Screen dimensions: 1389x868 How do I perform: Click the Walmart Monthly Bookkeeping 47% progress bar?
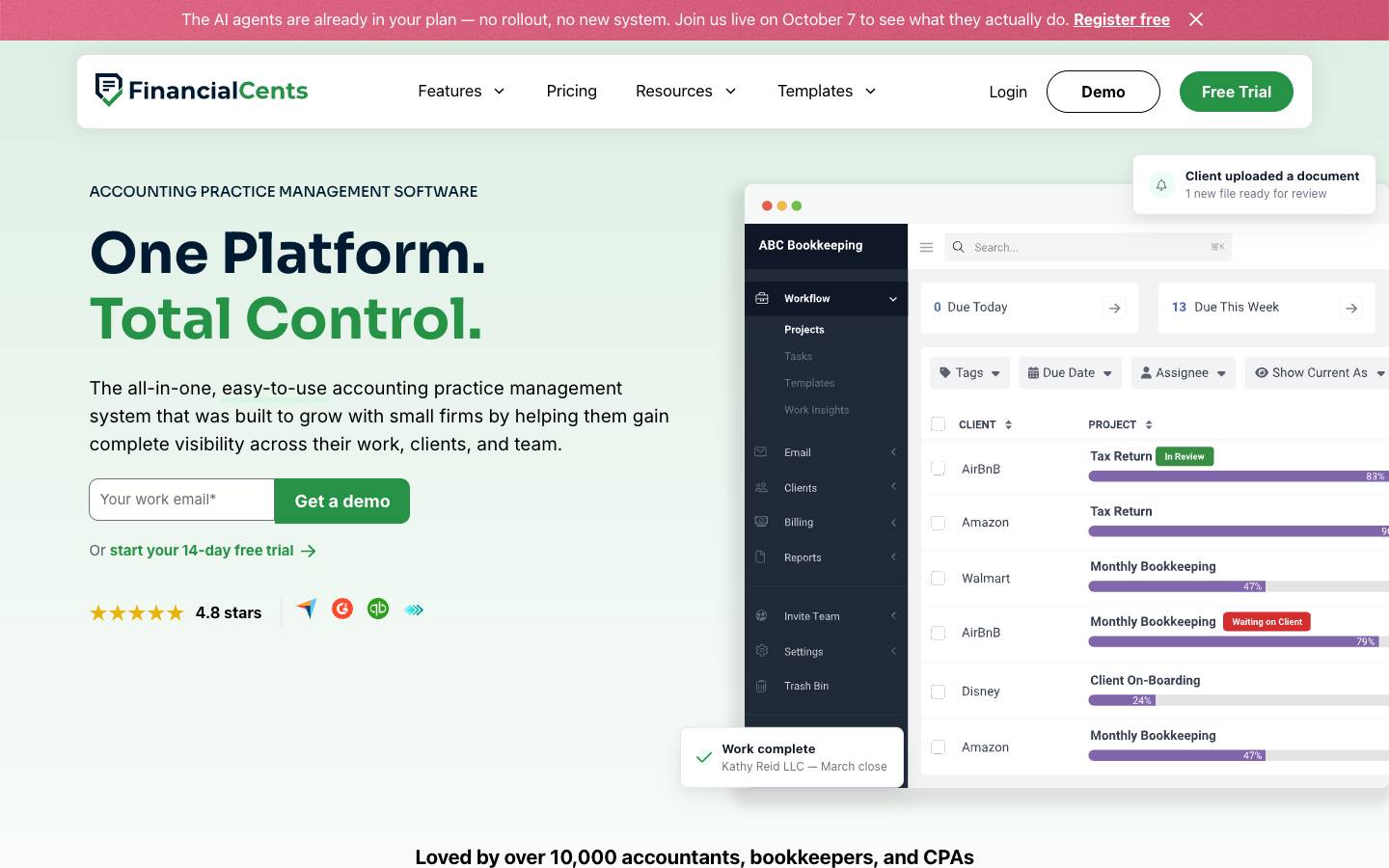(1239, 586)
